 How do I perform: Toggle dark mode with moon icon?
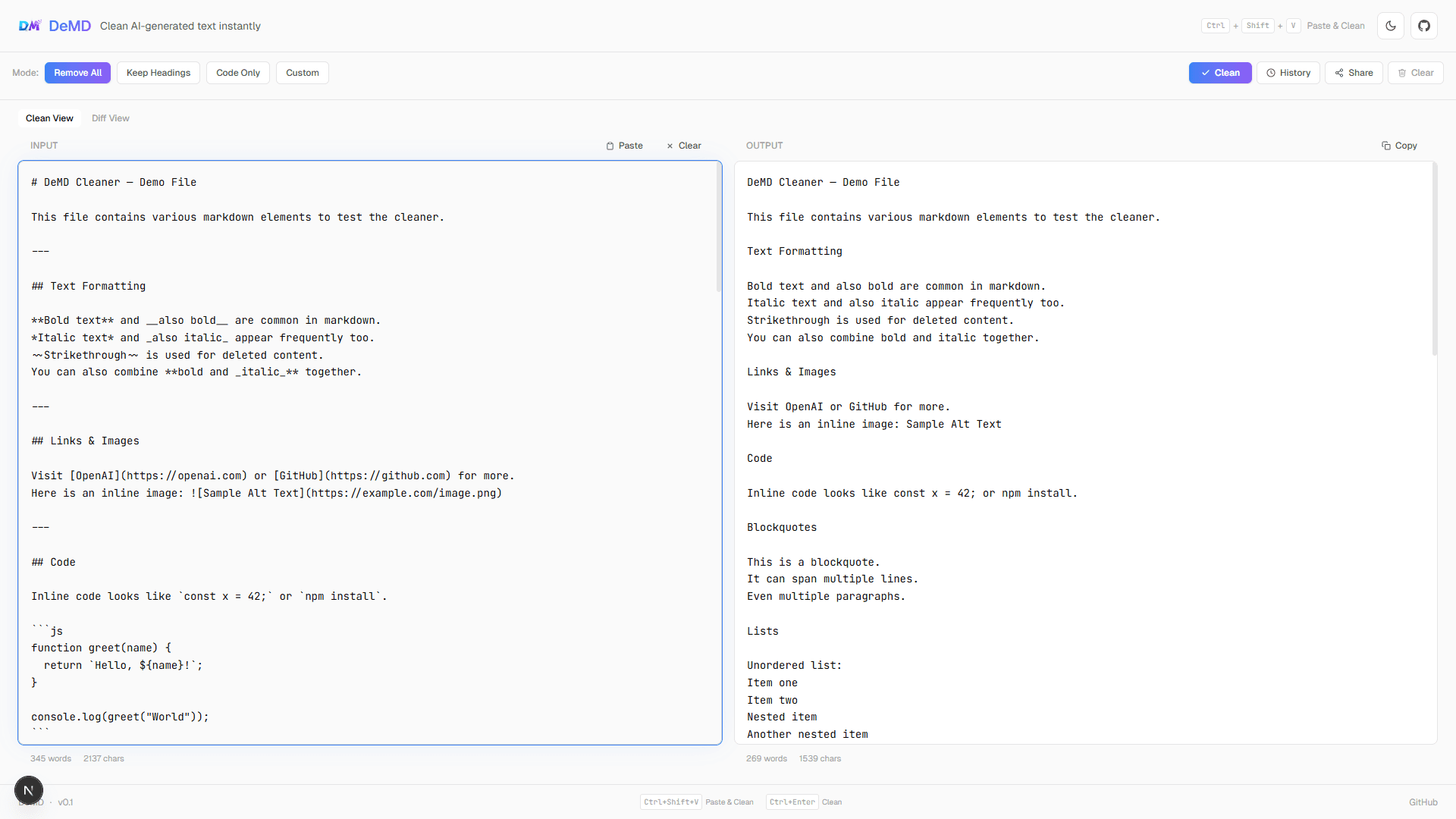1391,26
